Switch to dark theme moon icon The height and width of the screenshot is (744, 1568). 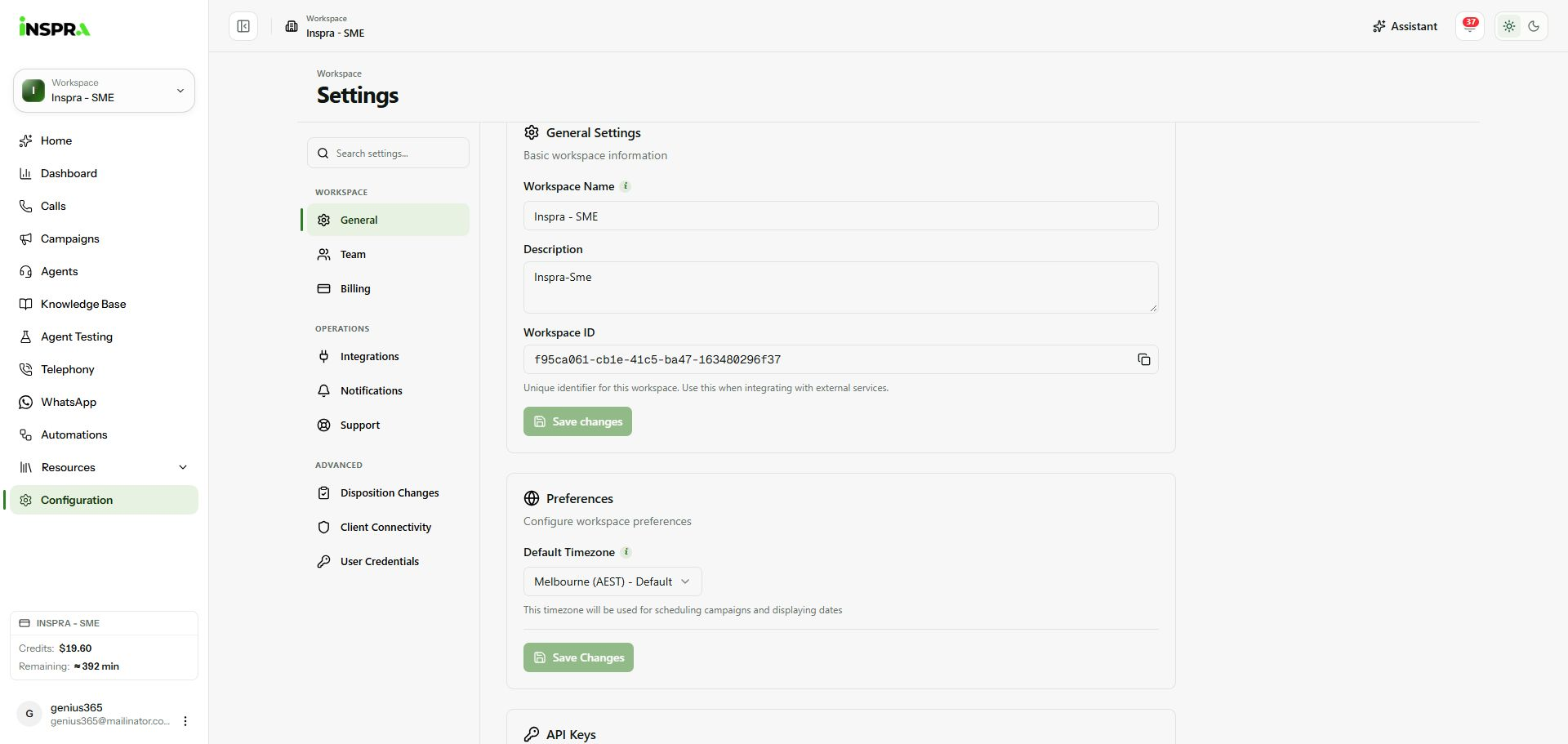coord(1534,26)
